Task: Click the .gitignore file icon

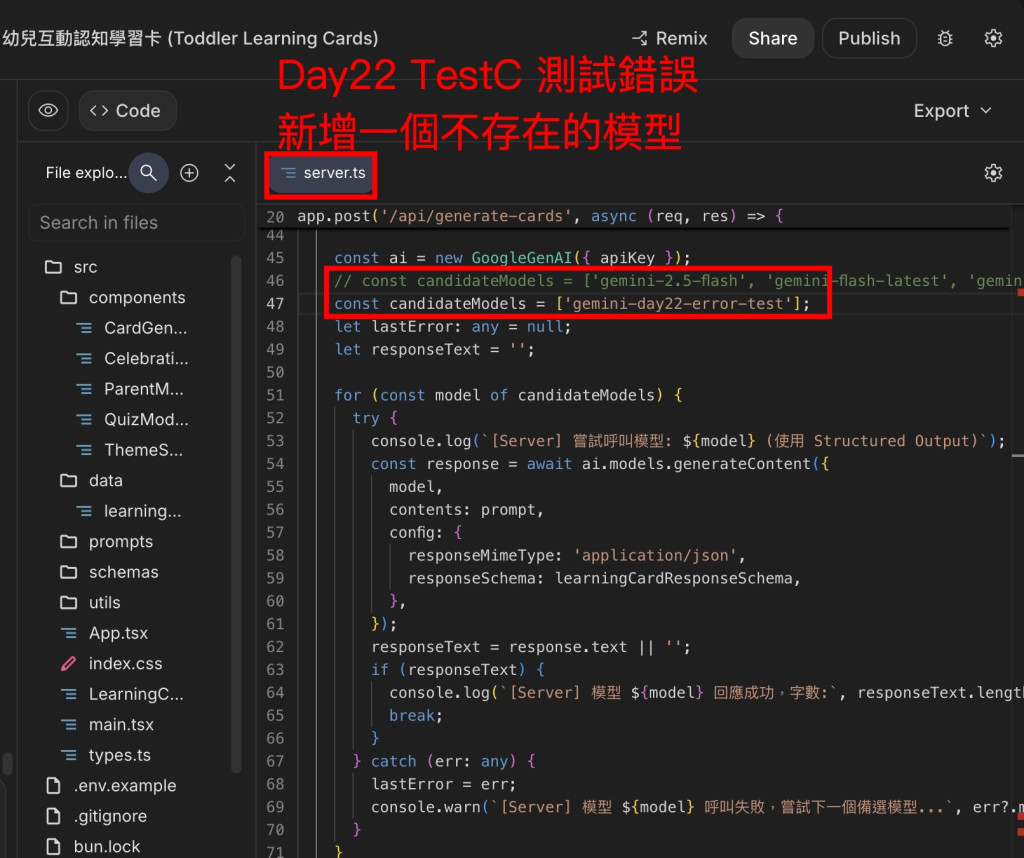Action: click(53, 816)
